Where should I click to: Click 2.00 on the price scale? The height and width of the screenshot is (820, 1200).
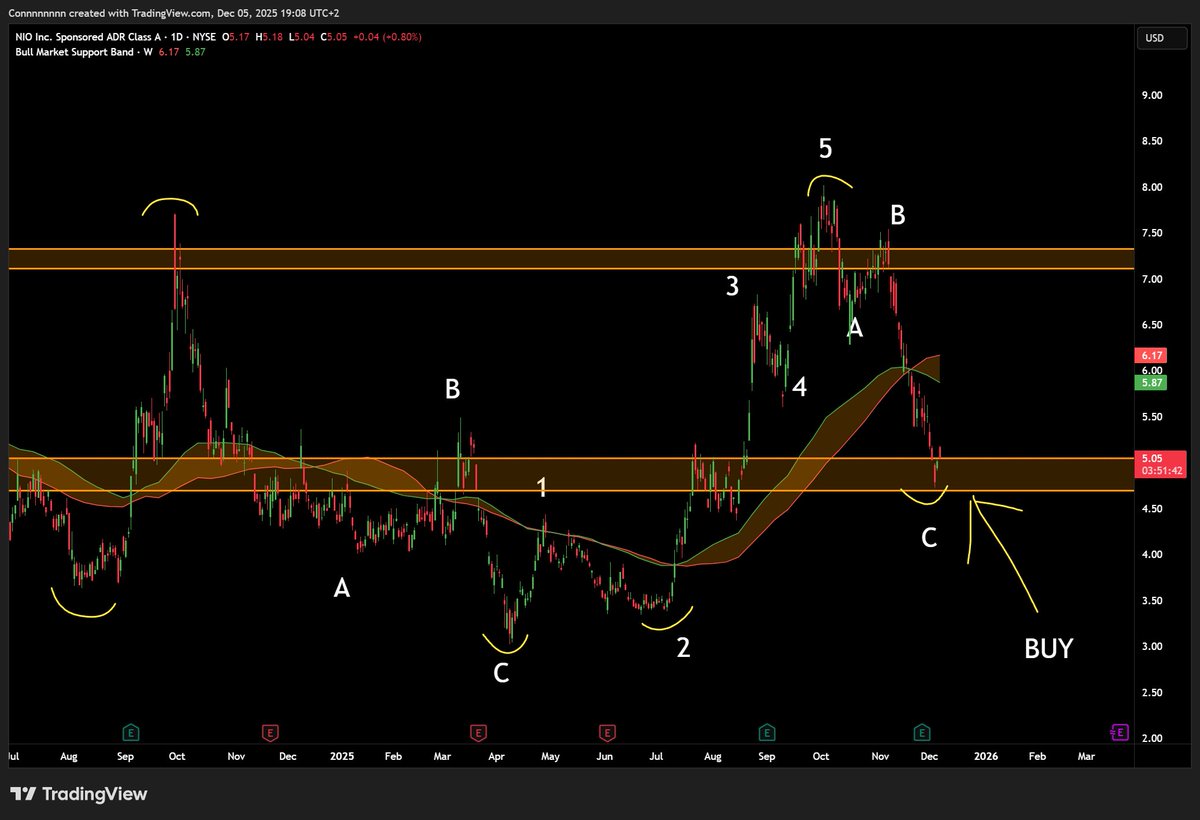1152,739
